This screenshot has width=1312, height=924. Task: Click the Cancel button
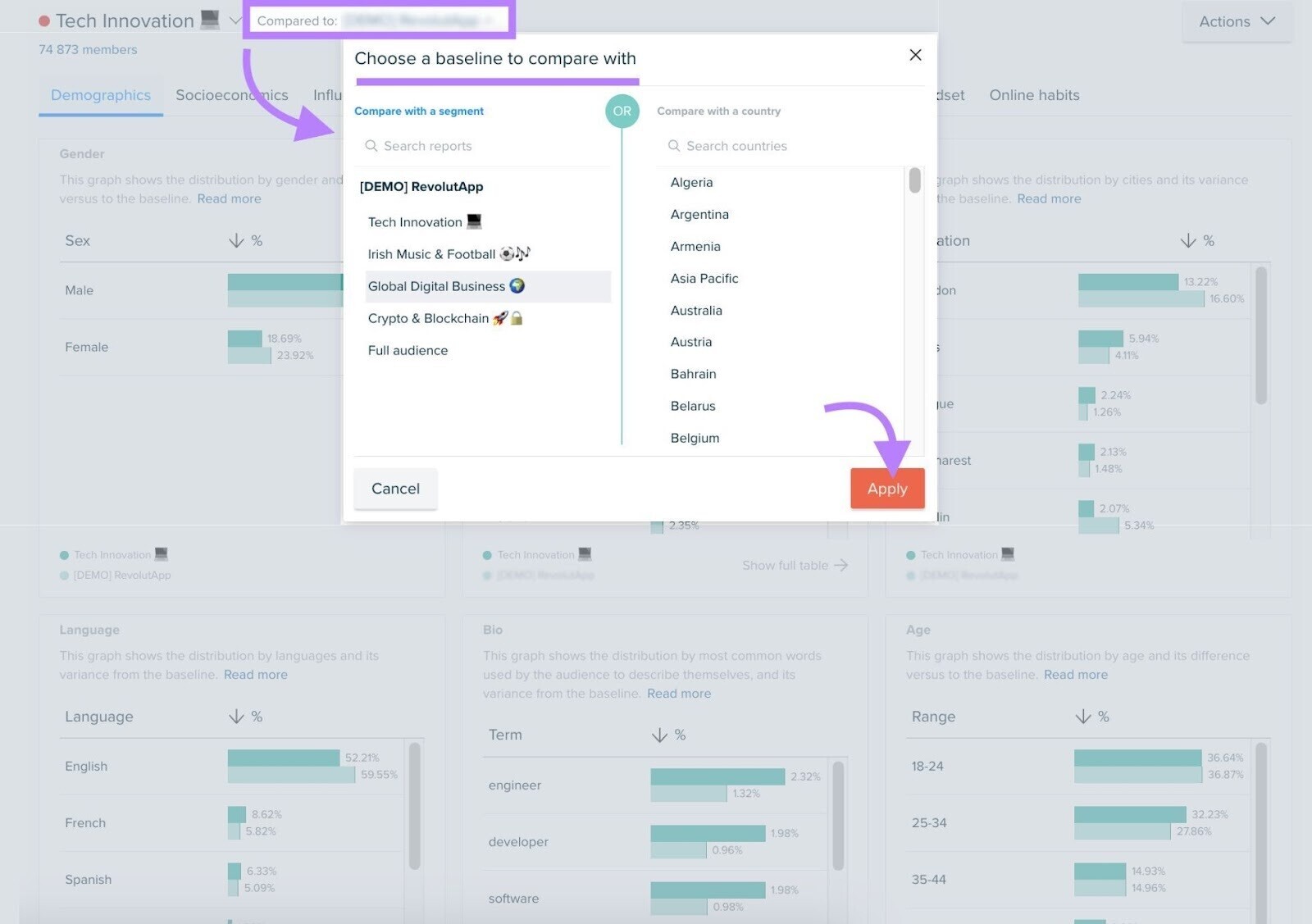click(395, 489)
